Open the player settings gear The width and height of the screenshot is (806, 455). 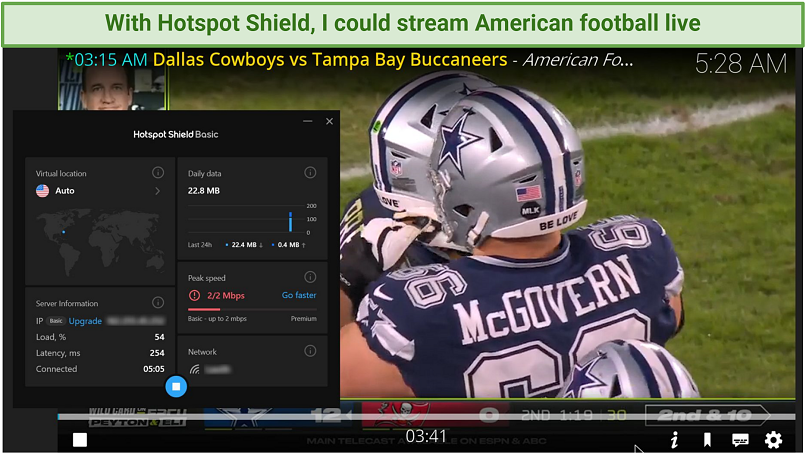(x=773, y=440)
